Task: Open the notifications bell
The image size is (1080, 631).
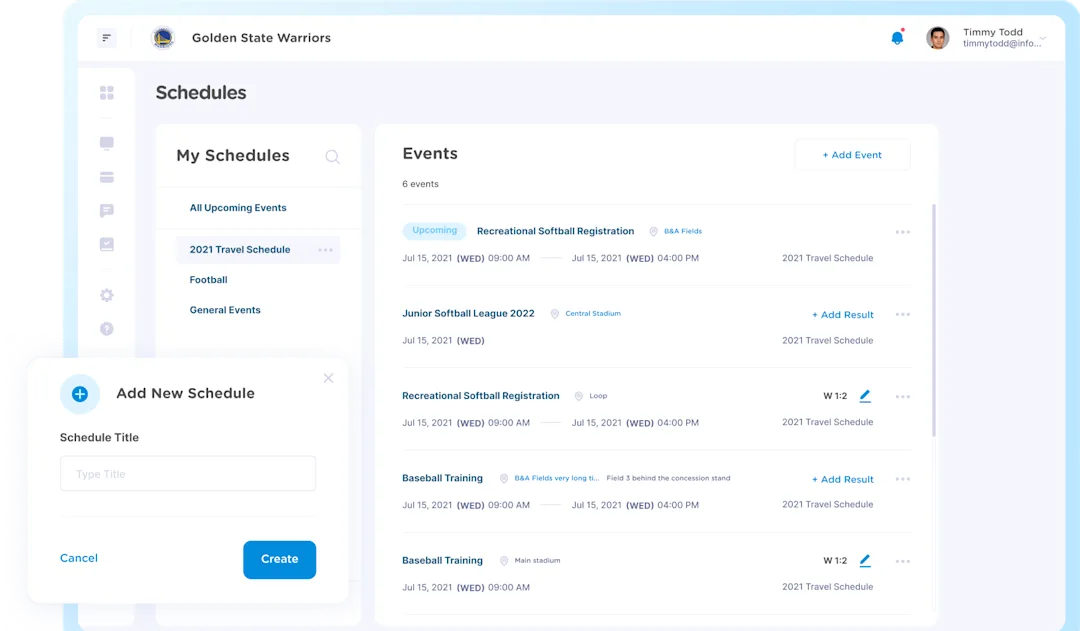Action: tap(897, 37)
